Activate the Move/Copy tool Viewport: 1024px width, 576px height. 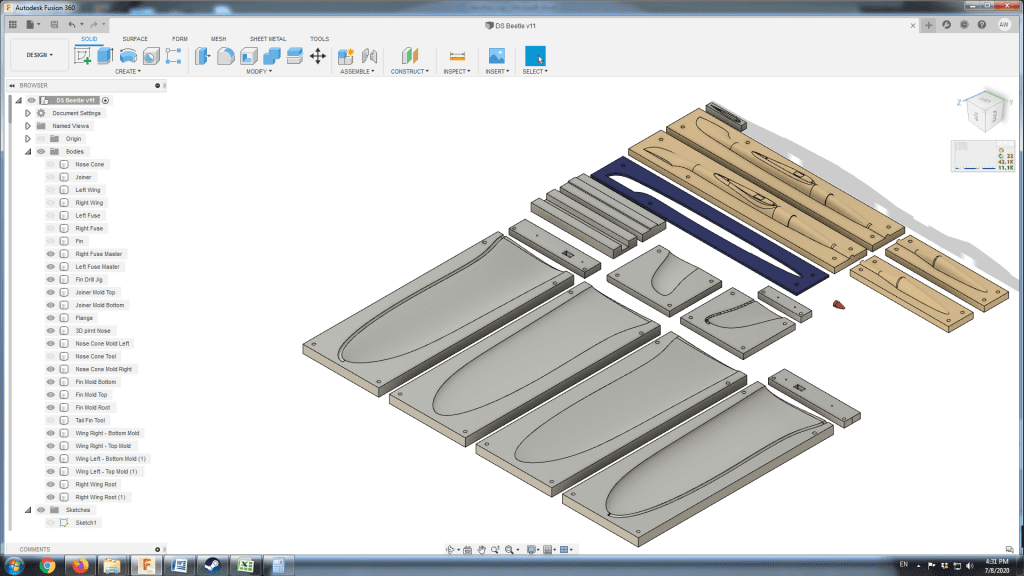coord(318,56)
